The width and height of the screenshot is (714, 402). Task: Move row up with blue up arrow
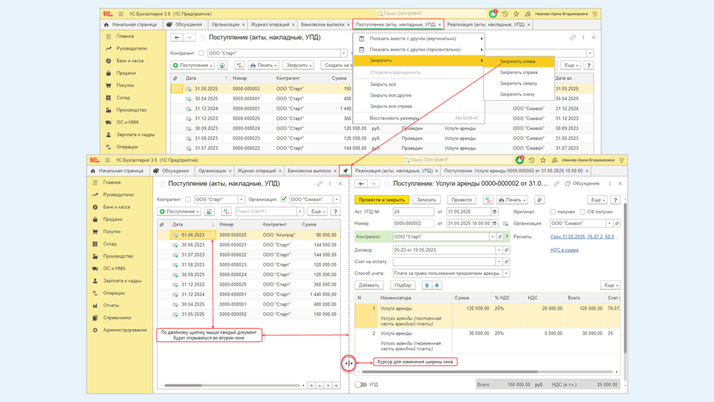click(427, 285)
